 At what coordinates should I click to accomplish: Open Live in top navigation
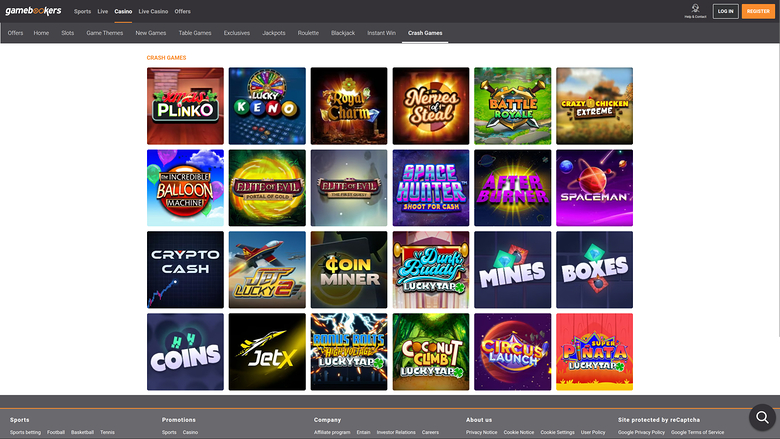coord(102,11)
